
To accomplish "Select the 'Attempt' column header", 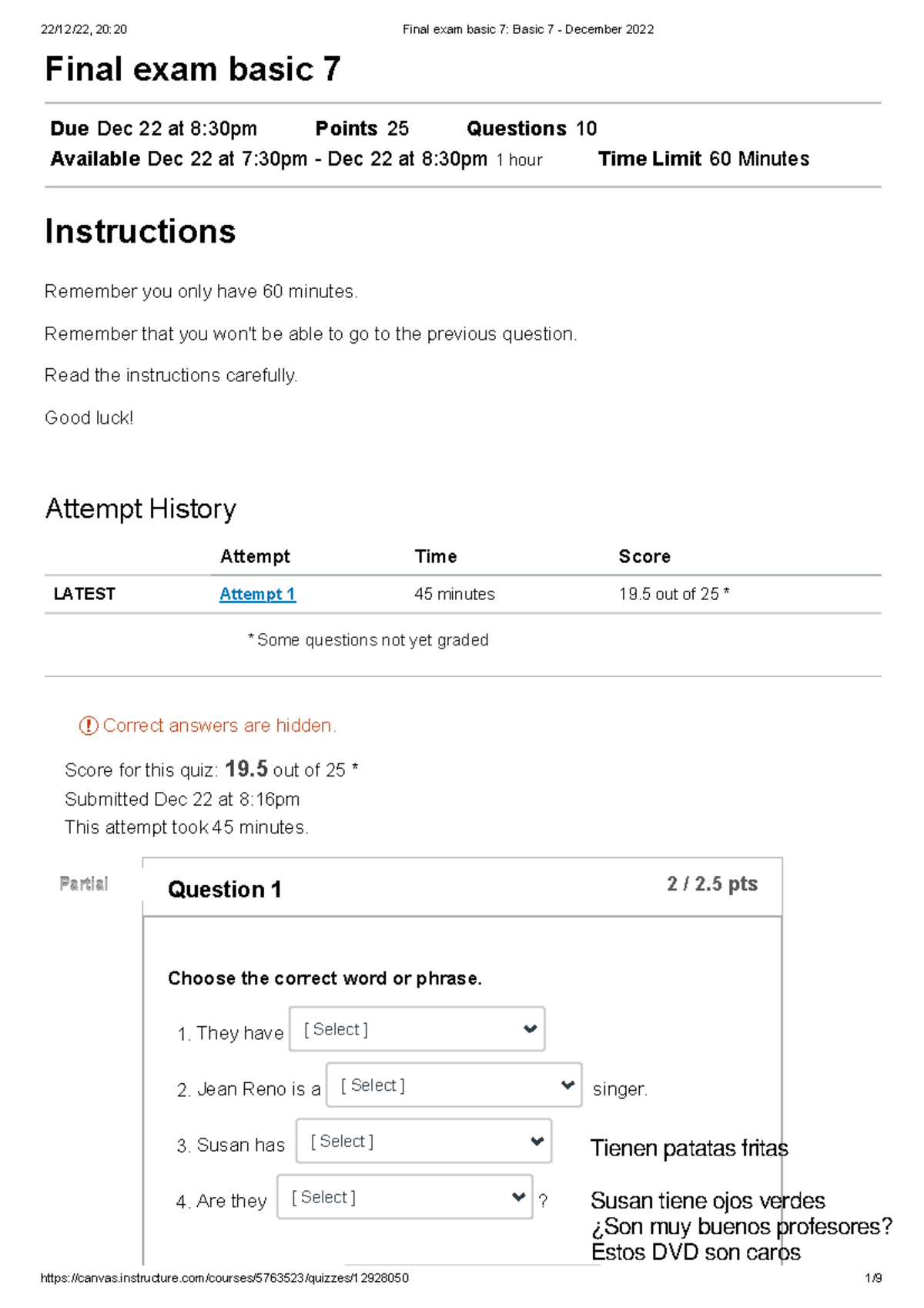I will 255,556.
